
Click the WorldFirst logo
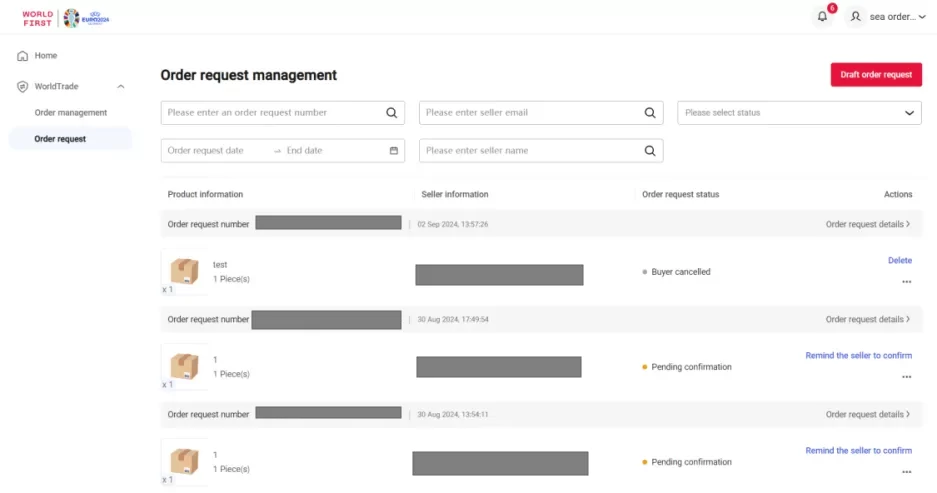[38, 17]
